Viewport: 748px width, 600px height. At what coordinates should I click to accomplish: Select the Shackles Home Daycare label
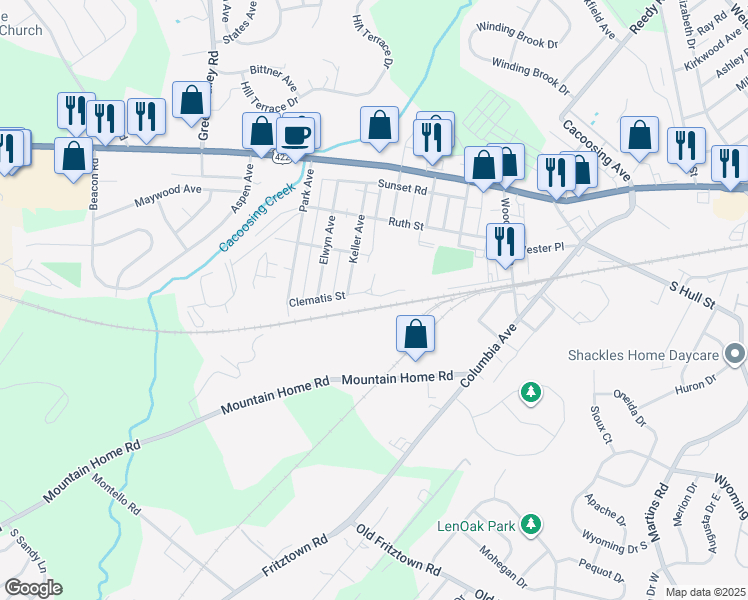tap(643, 355)
